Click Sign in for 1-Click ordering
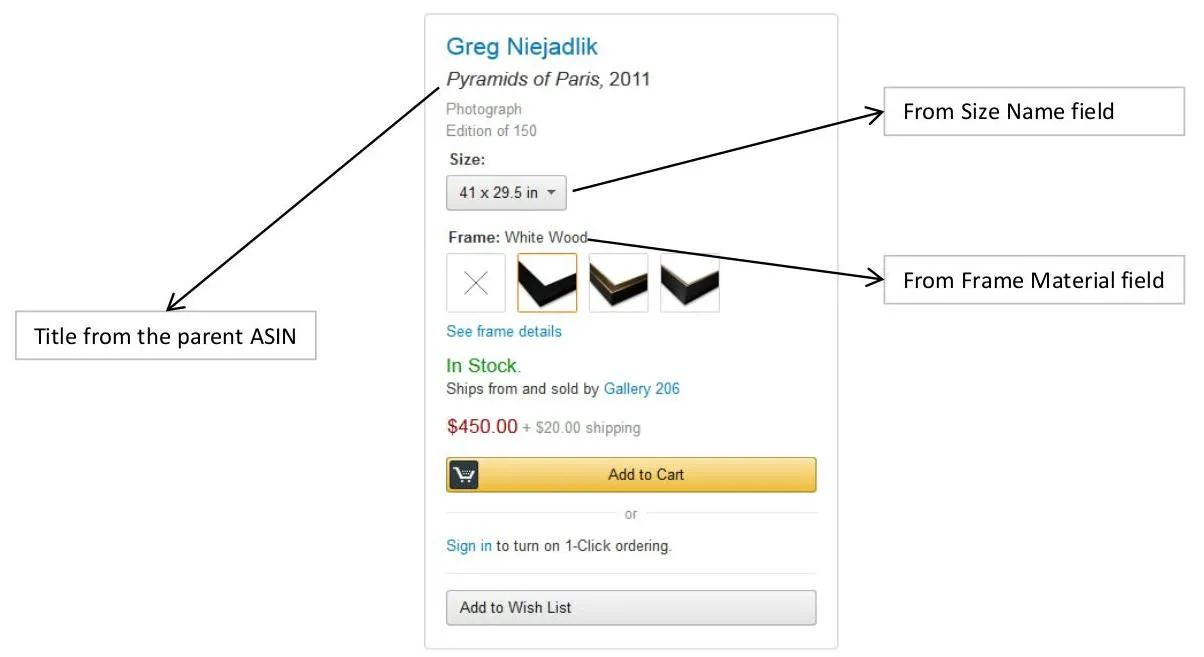 (468, 546)
